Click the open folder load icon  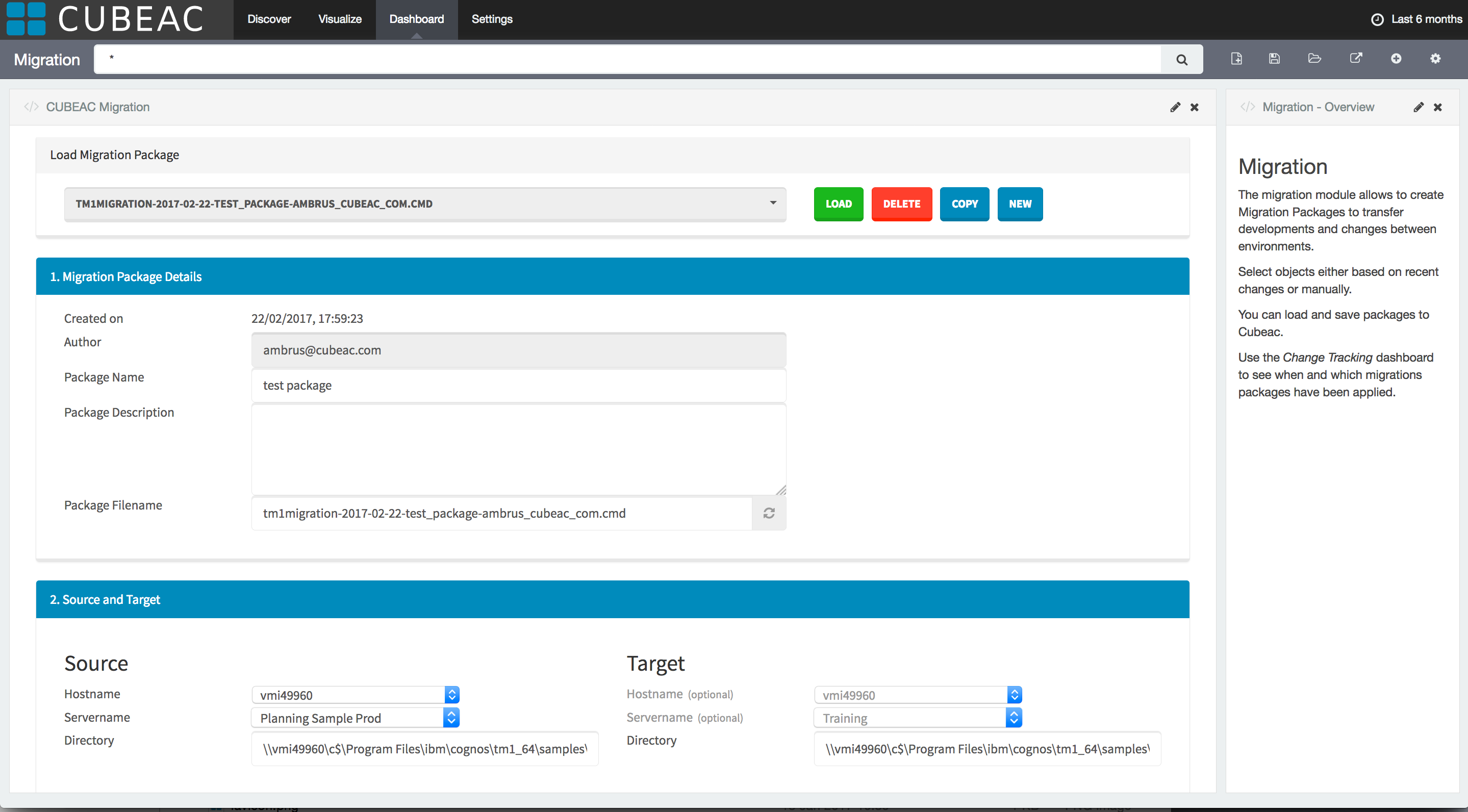(x=1314, y=58)
